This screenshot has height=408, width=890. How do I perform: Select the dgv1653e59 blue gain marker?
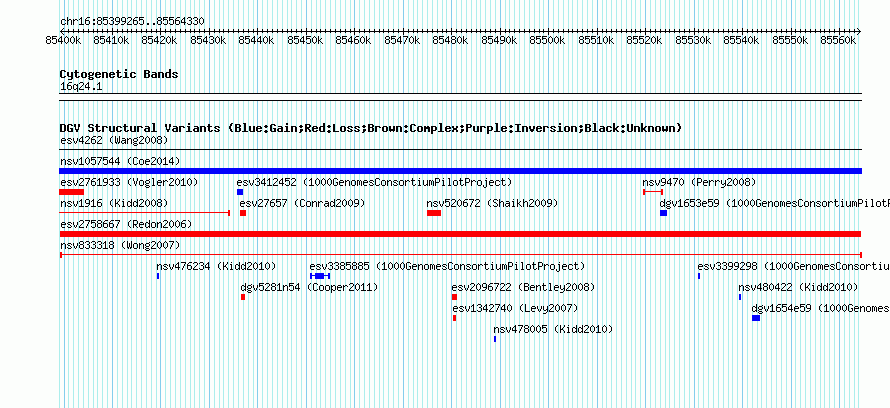[664, 213]
